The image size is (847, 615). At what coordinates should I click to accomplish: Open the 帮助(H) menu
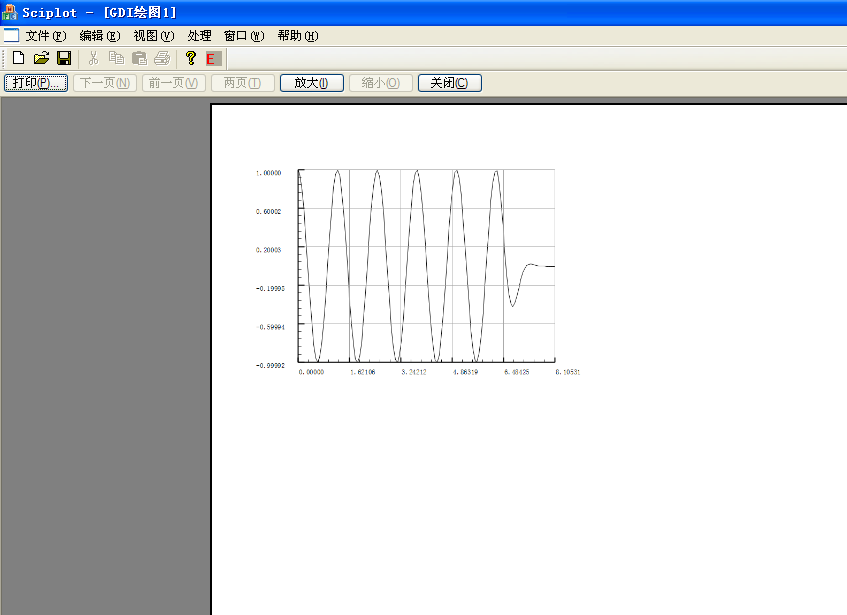297,36
